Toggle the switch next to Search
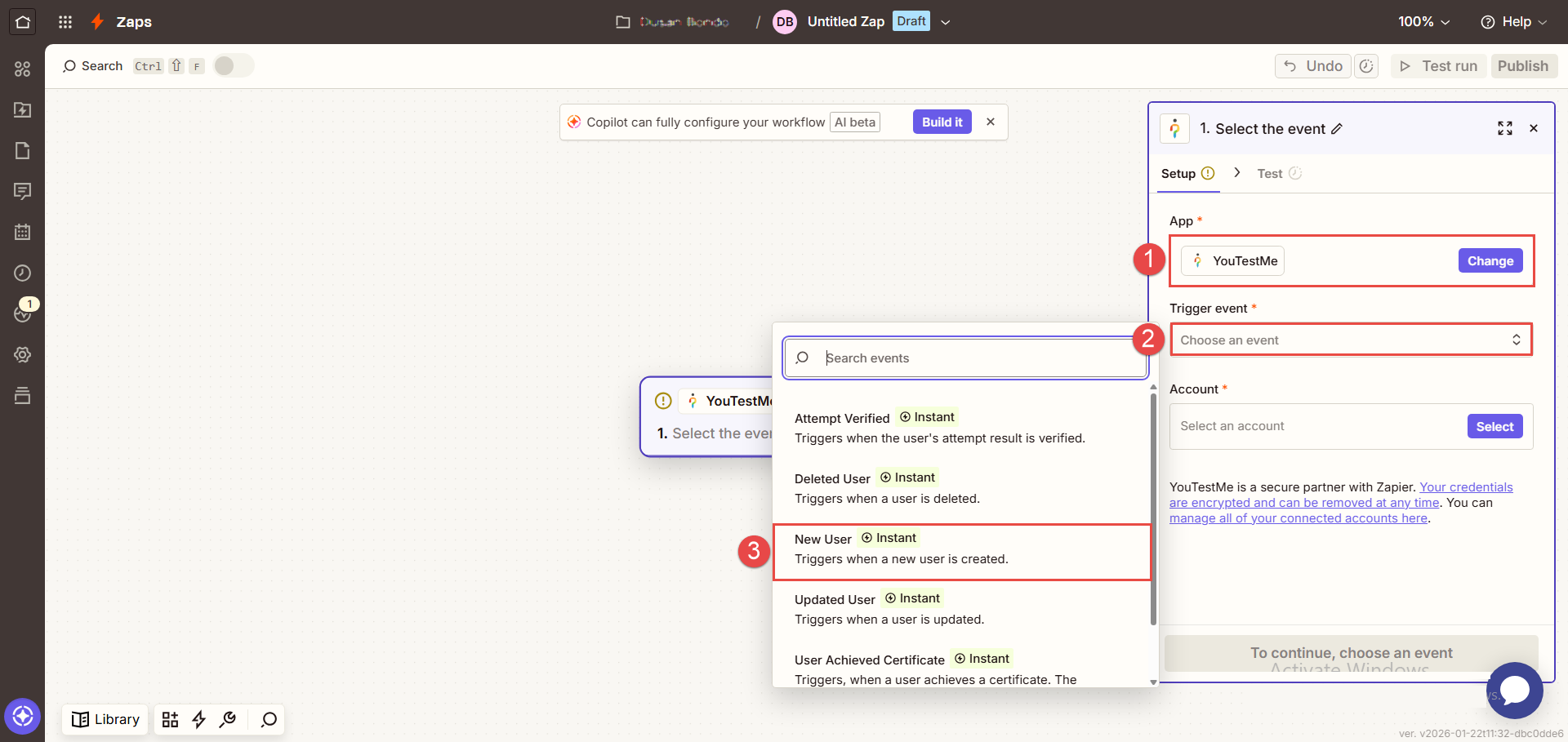 pyautogui.click(x=234, y=66)
